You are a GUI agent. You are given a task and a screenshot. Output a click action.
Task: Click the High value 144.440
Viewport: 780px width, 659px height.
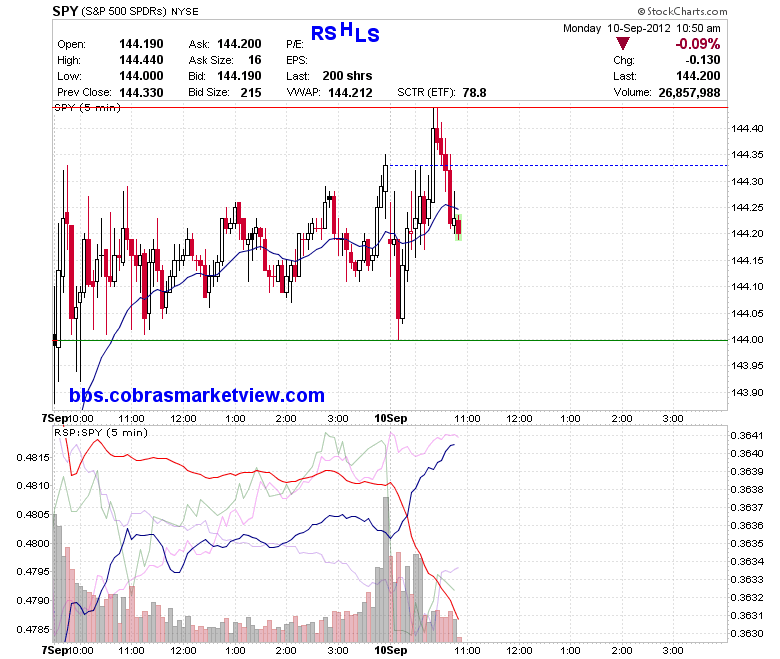(x=141, y=60)
